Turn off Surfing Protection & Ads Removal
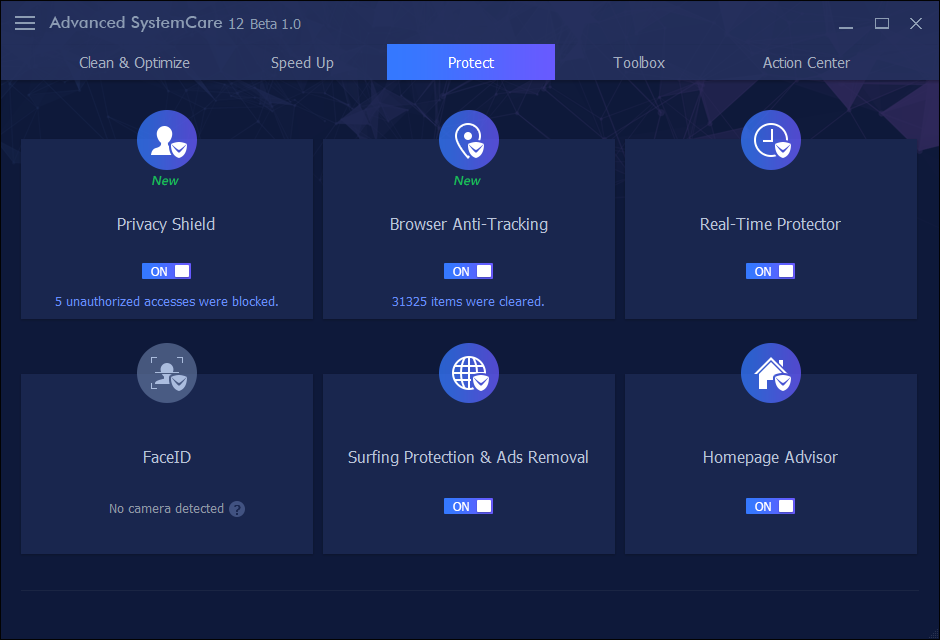940x640 pixels. click(x=469, y=506)
